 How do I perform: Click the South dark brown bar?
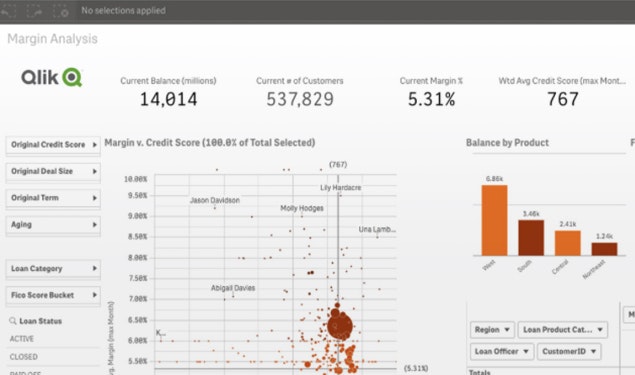[x=531, y=238]
